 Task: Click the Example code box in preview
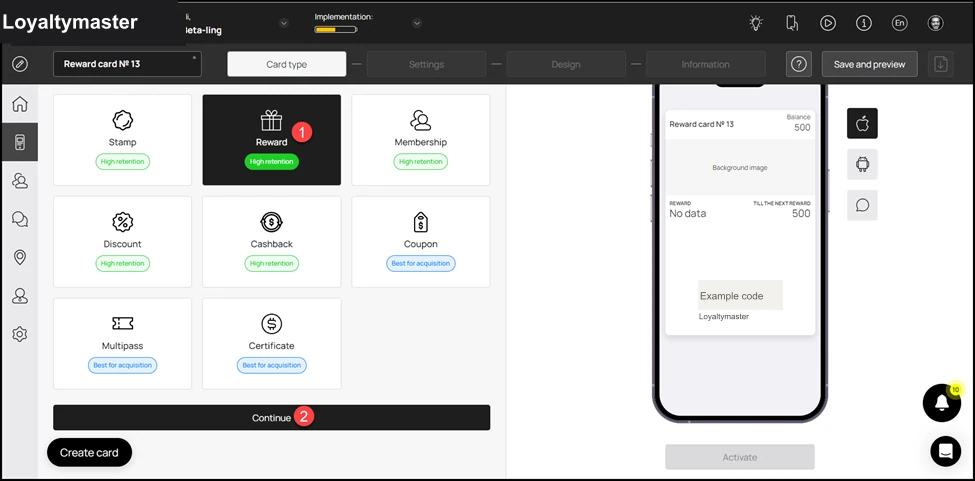point(740,295)
